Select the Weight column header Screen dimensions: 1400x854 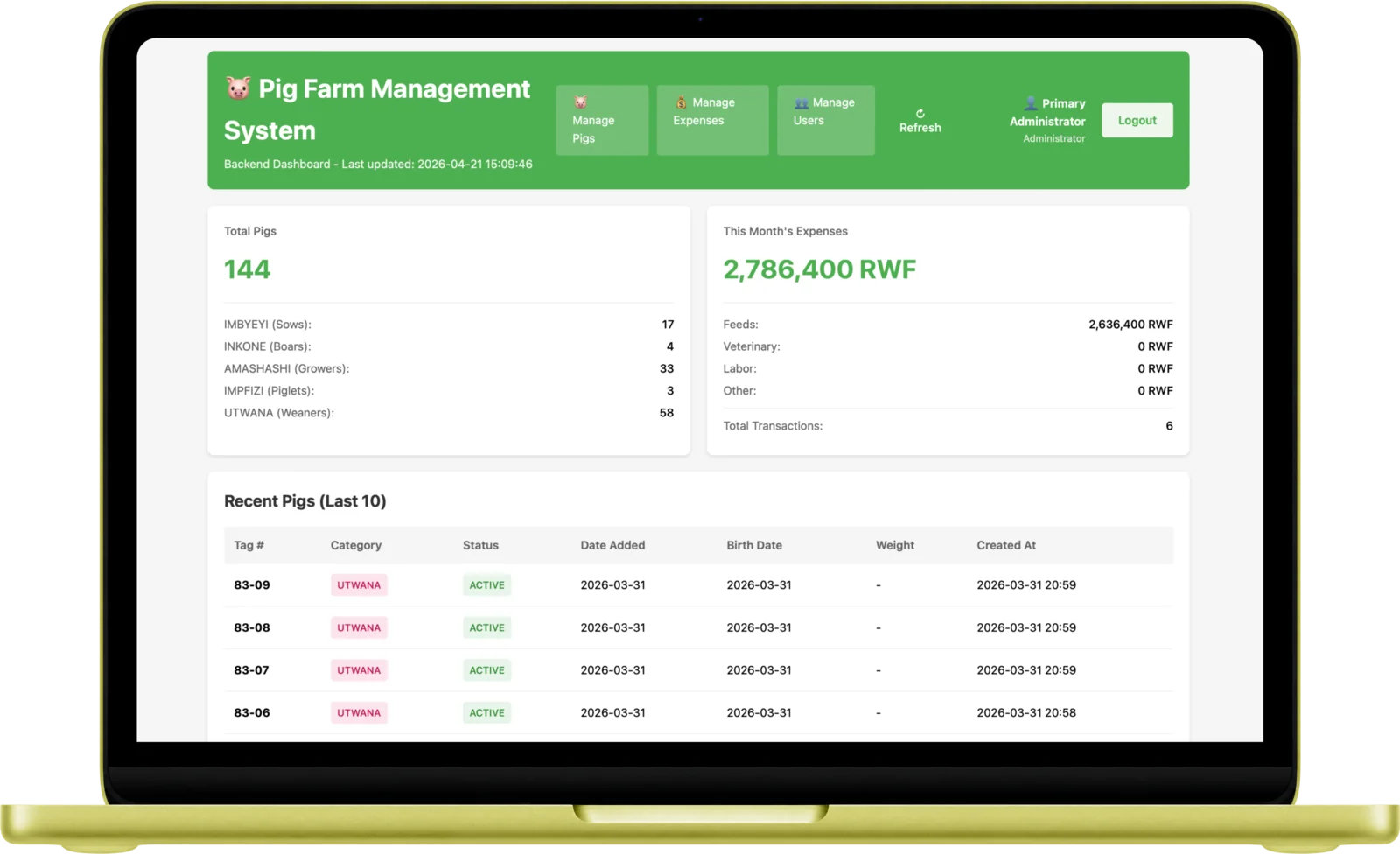(894, 545)
